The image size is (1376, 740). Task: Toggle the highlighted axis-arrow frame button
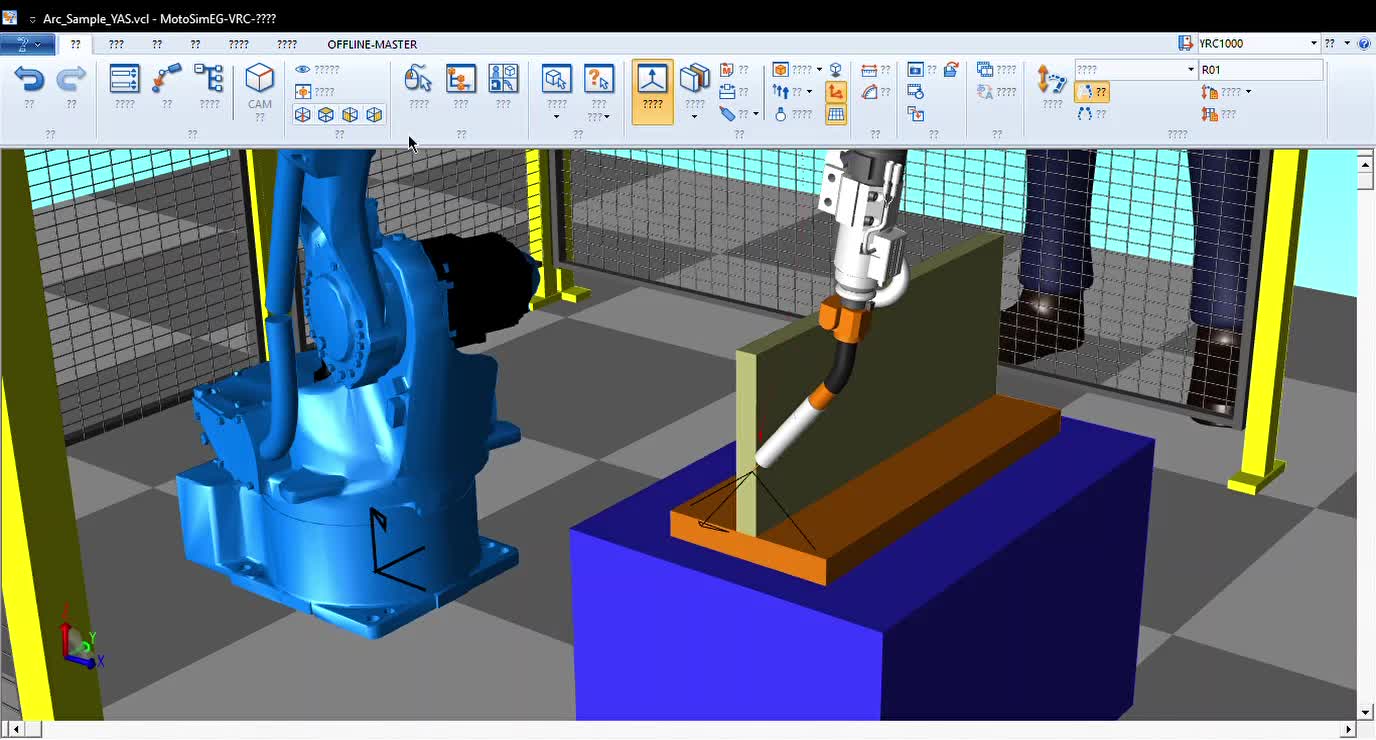(836, 92)
